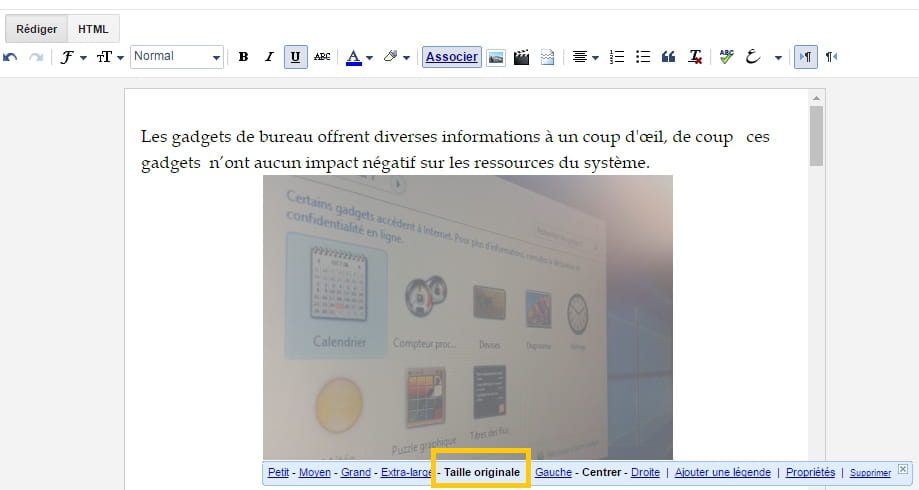Format text as block quote
Image resolution: width=919 pixels, height=490 pixels.
pos(669,57)
